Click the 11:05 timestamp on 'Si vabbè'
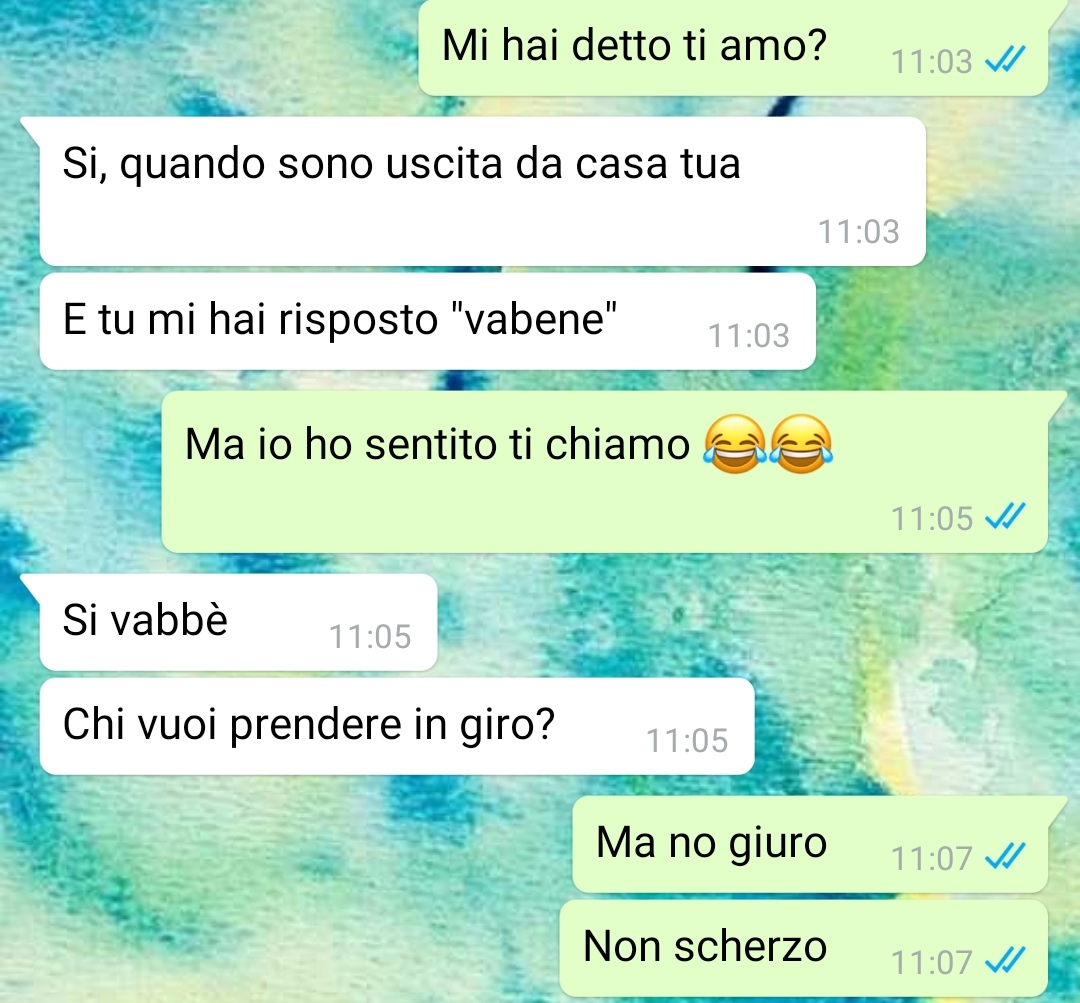This screenshot has width=1080, height=1003. pyautogui.click(x=370, y=637)
